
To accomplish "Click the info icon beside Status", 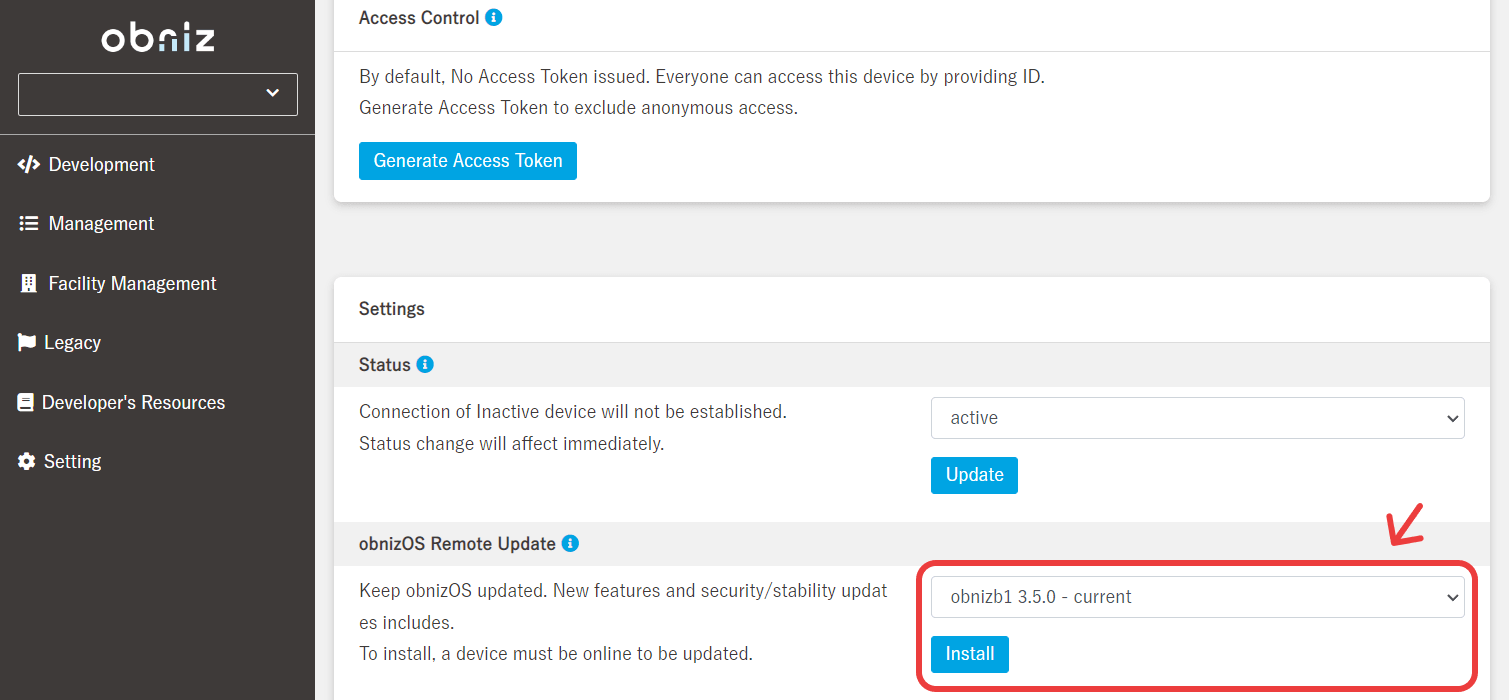I will [x=425, y=365].
